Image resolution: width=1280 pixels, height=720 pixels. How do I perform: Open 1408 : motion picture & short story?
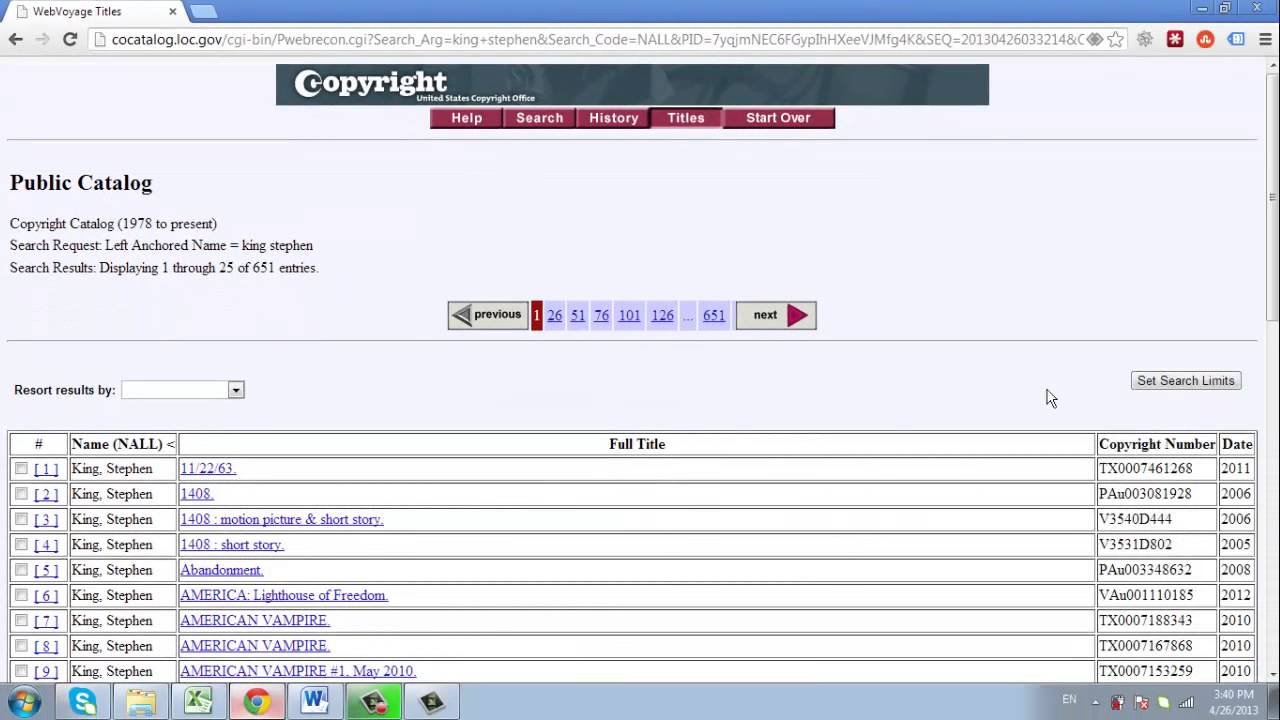(282, 519)
